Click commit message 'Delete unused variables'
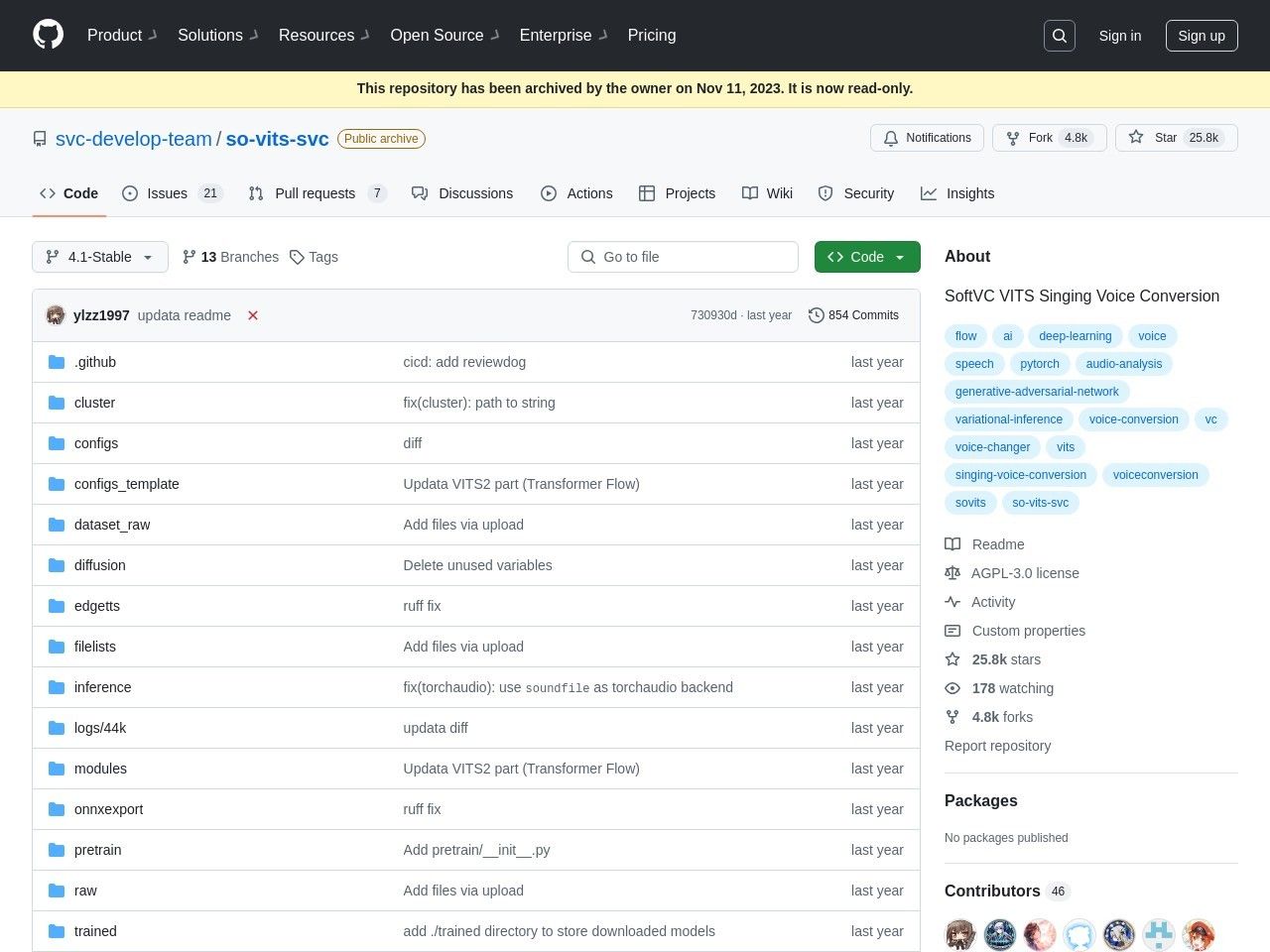The width and height of the screenshot is (1270, 952). (x=477, y=565)
